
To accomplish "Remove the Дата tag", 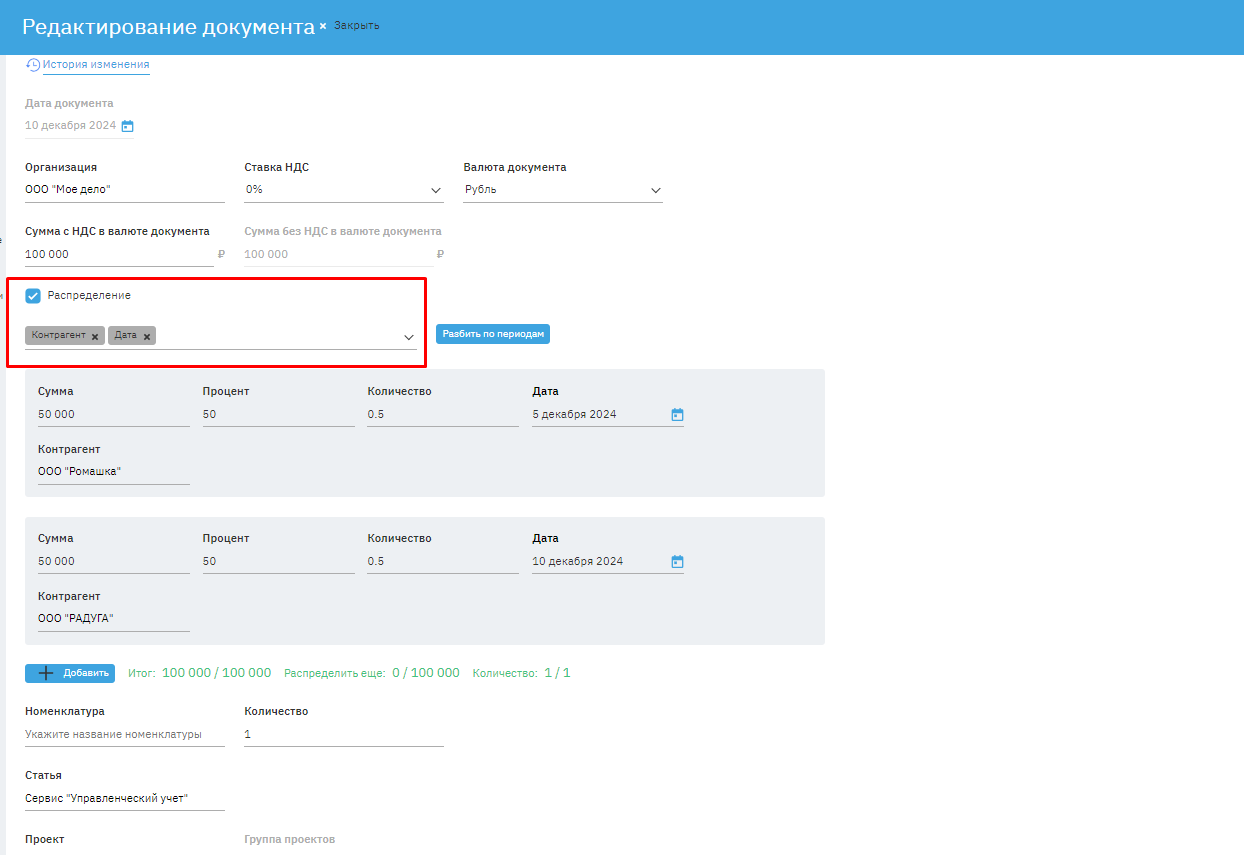I will (x=147, y=337).
